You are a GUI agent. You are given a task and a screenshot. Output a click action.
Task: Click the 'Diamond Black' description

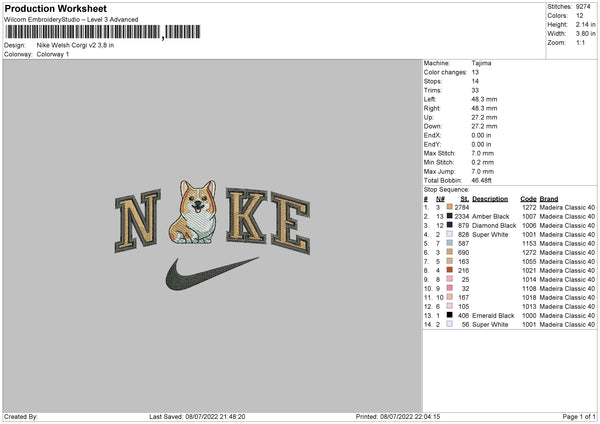494,225
